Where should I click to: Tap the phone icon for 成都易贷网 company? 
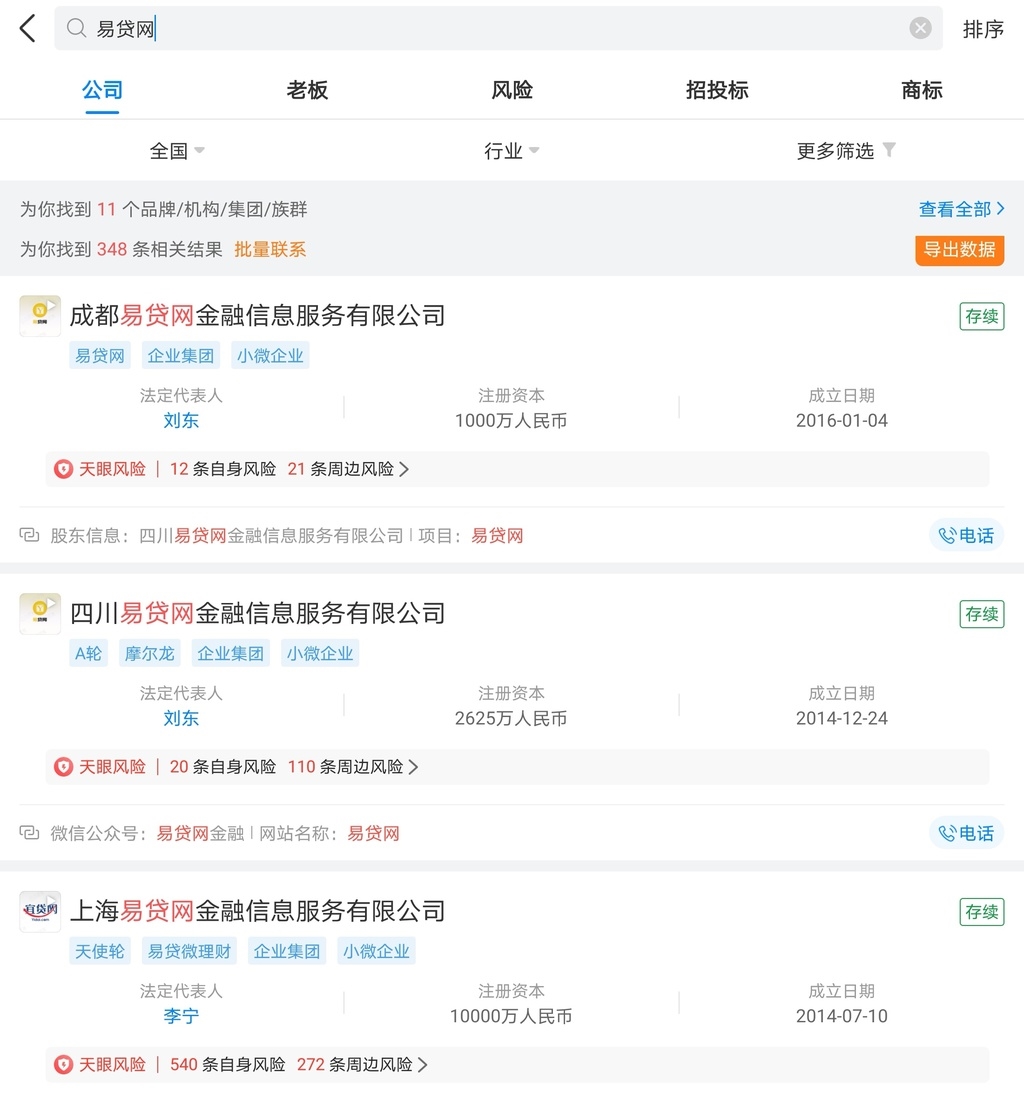(x=966, y=535)
